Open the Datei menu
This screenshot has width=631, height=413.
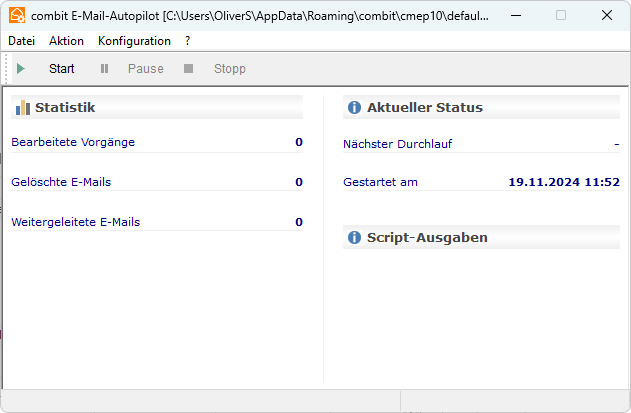(21, 41)
